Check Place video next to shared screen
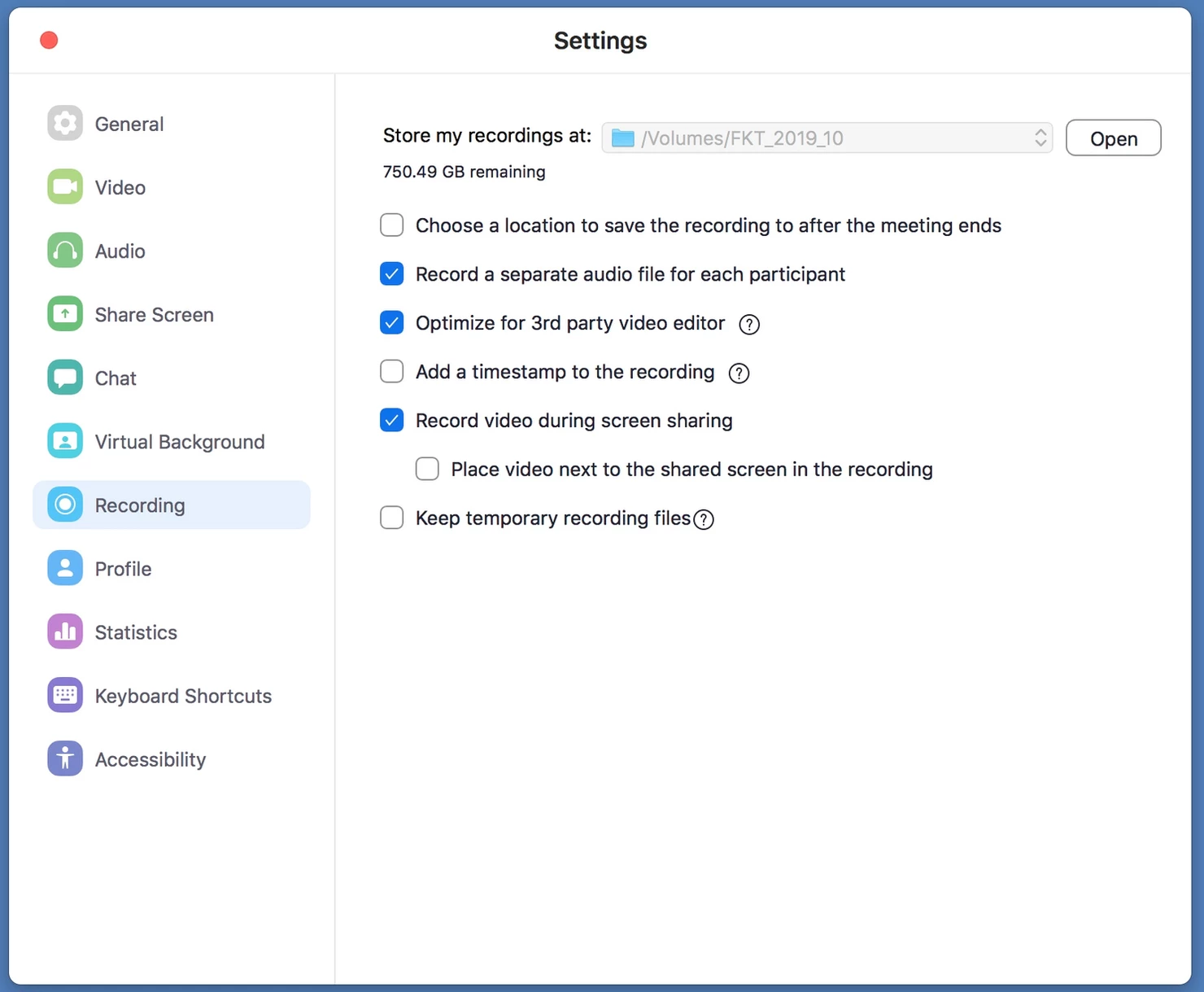 pos(427,470)
